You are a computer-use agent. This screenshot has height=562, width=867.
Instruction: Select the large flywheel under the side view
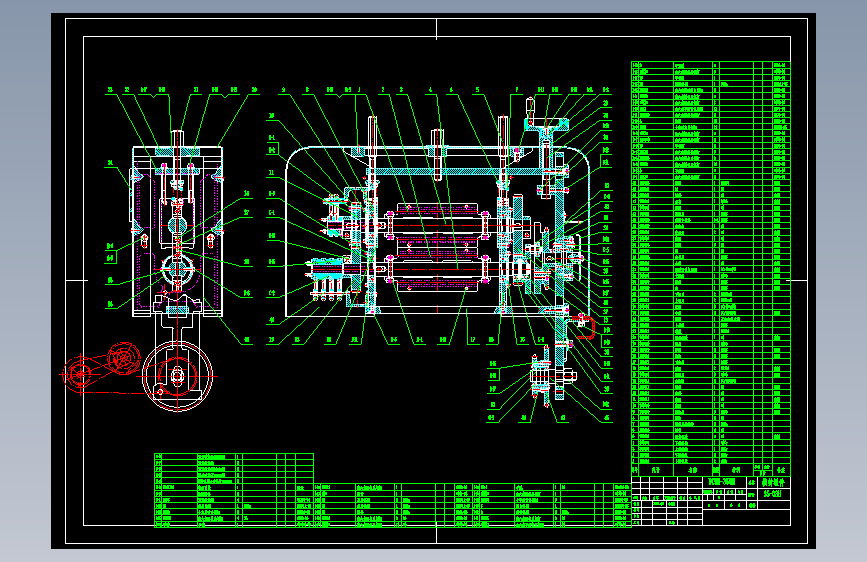coord(177,376)
